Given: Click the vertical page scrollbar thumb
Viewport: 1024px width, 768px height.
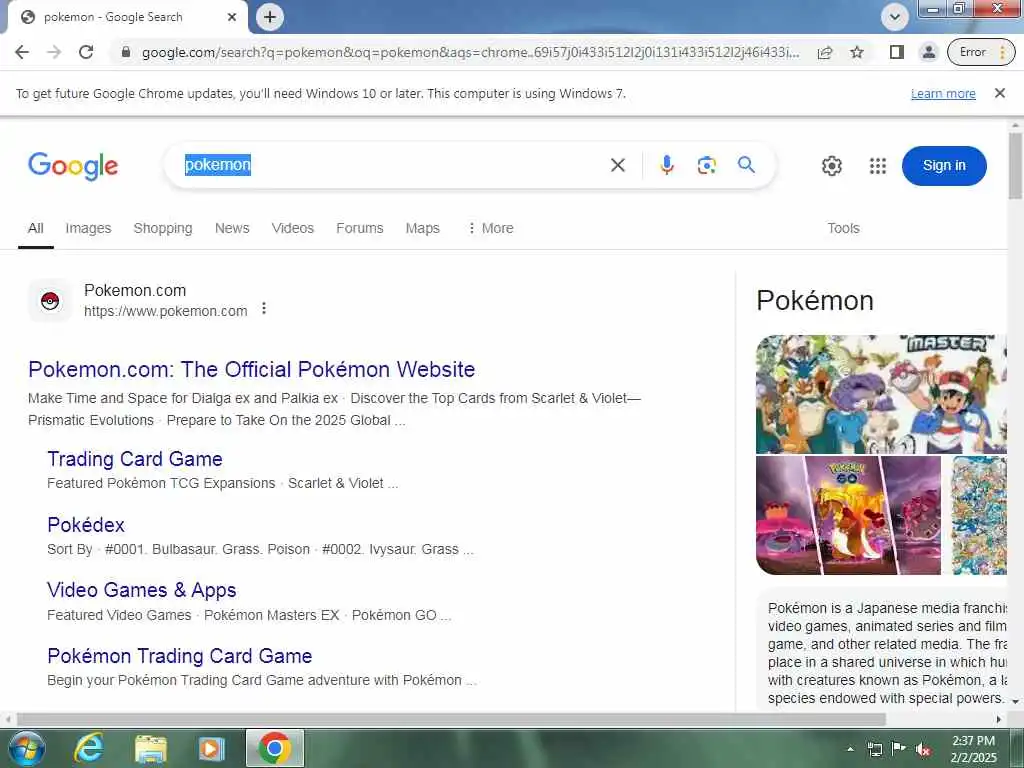Looking at the screenshot, I should [x=1015, y=166].
